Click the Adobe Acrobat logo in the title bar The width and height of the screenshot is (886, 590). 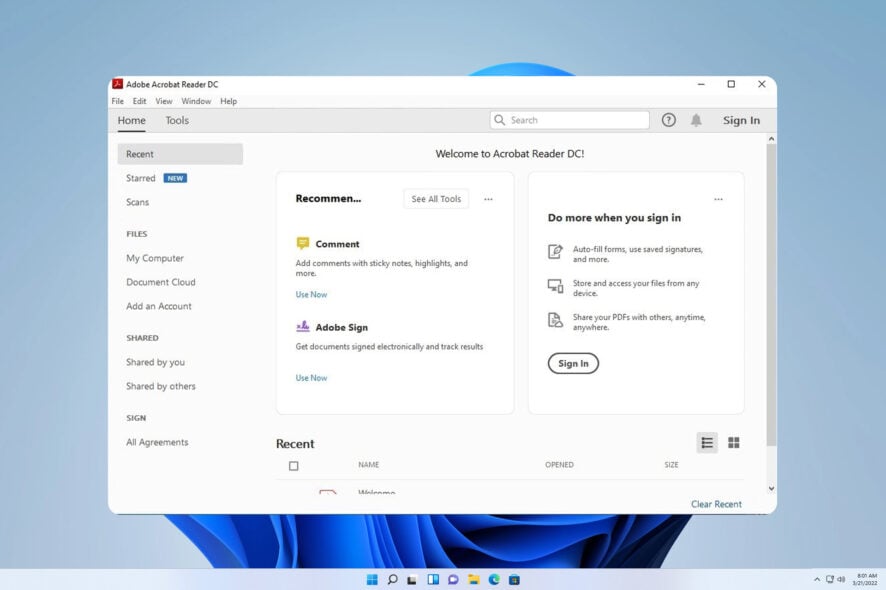pyautogui.click(x=118, y=84)
